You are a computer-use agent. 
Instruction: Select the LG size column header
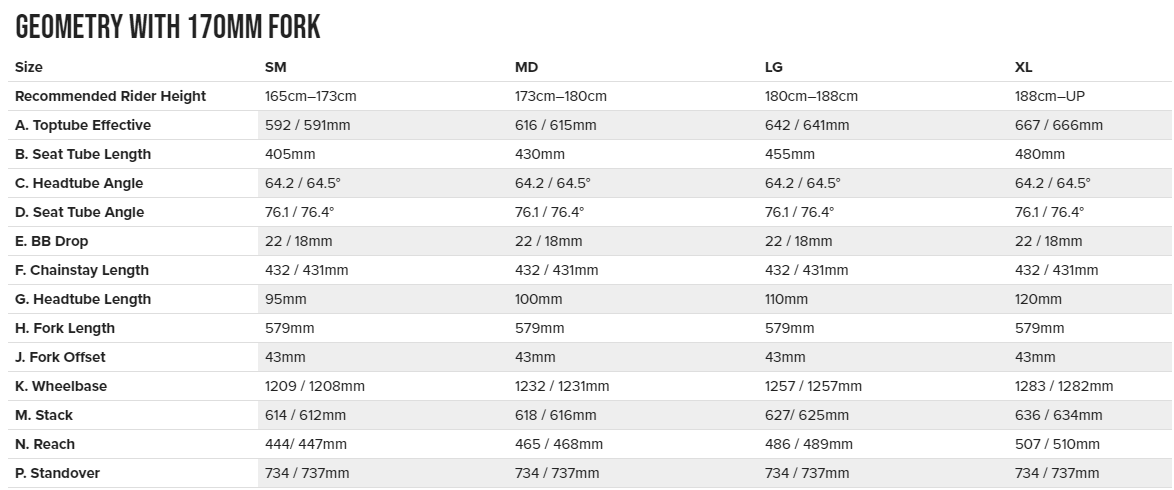(x=774, y=67)
